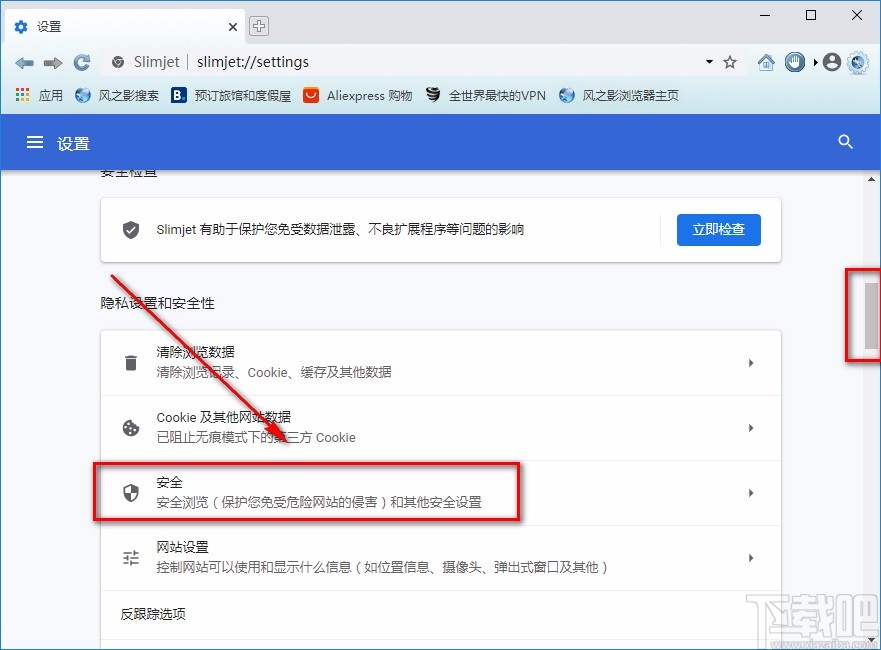Viewport: 881px width, 650px height.
Task: Reload the settings page
Action: click(x=82, y=62)
